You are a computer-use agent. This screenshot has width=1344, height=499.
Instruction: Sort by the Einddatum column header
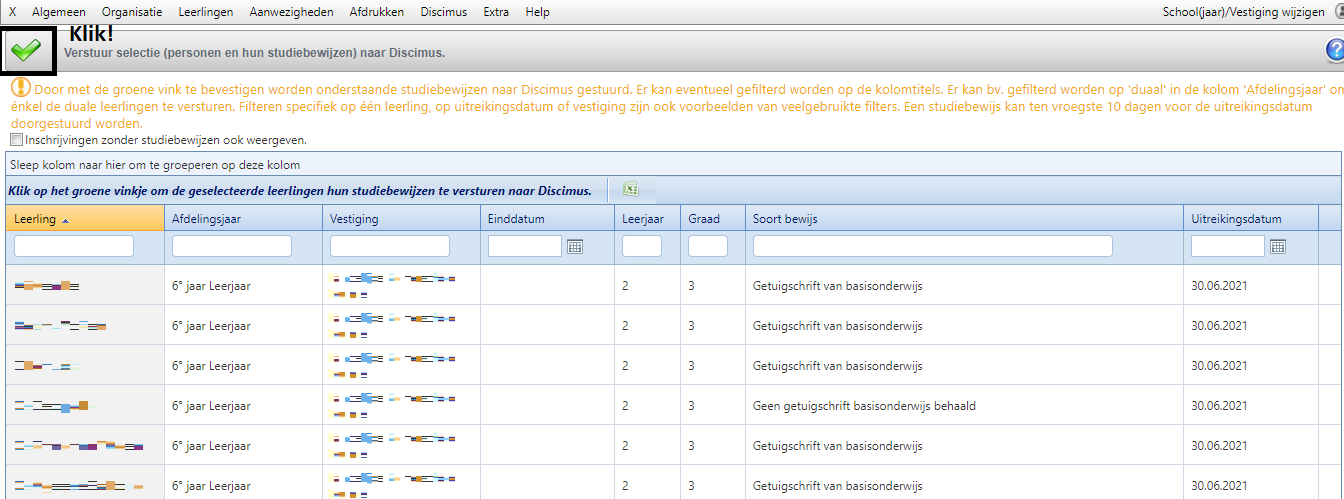click(x=546, y=219)
